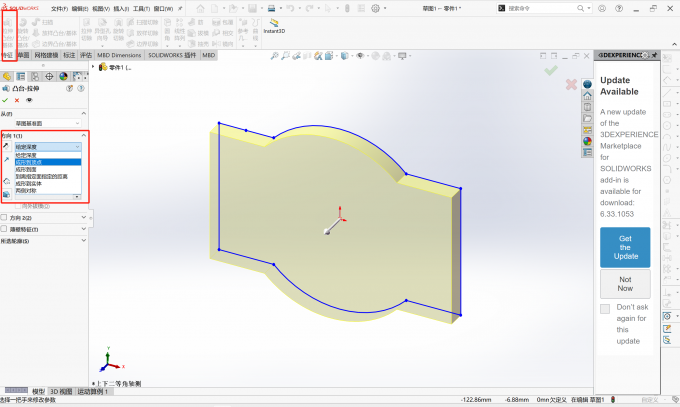Select 成形到实体 in the end condition list

pyautogui.click(x=48, y=184)
